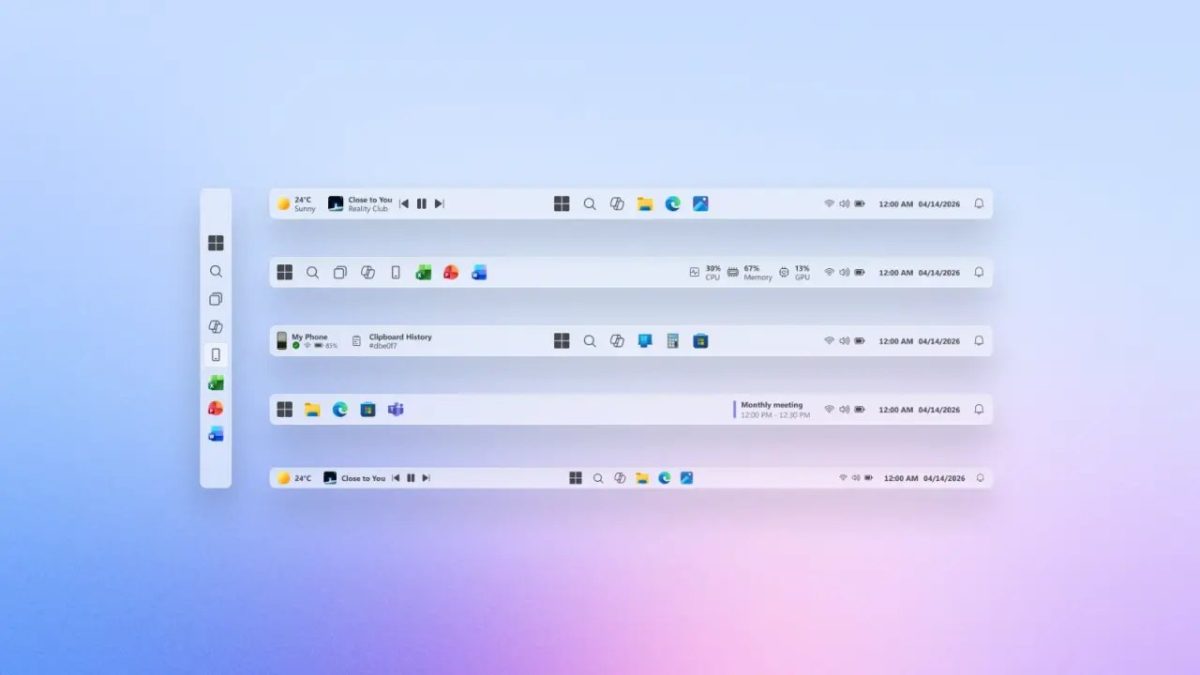Launch Copilot on the Sunny weather taskbar

coord(617,204)
